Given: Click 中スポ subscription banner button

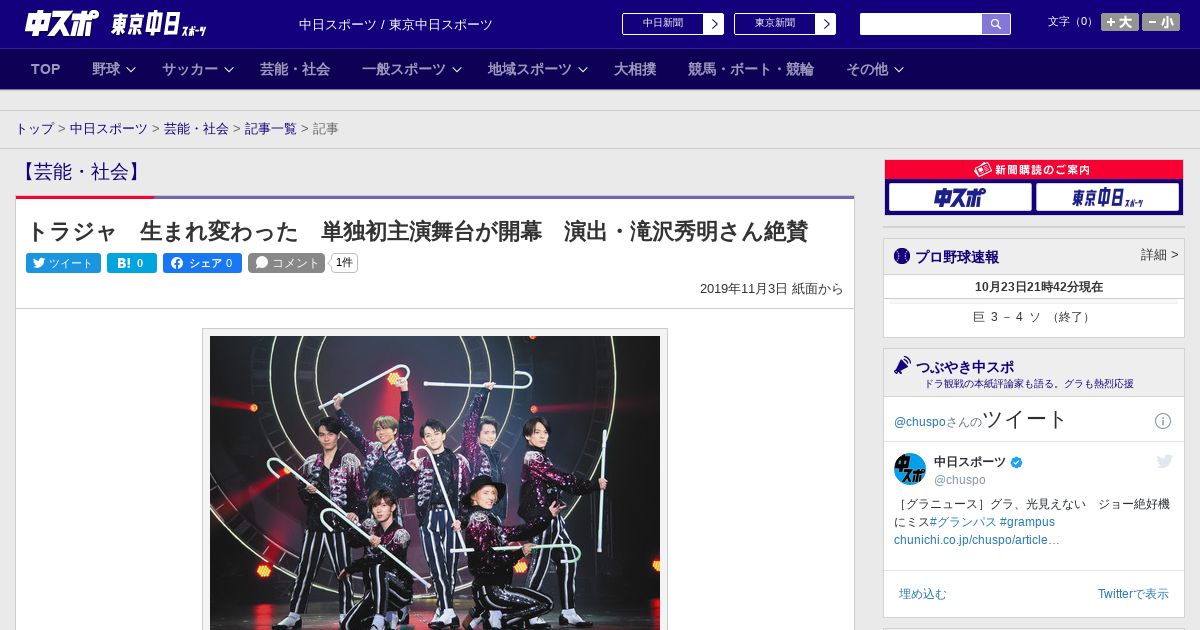Looking at the screenshot, I should coord(960,197).
